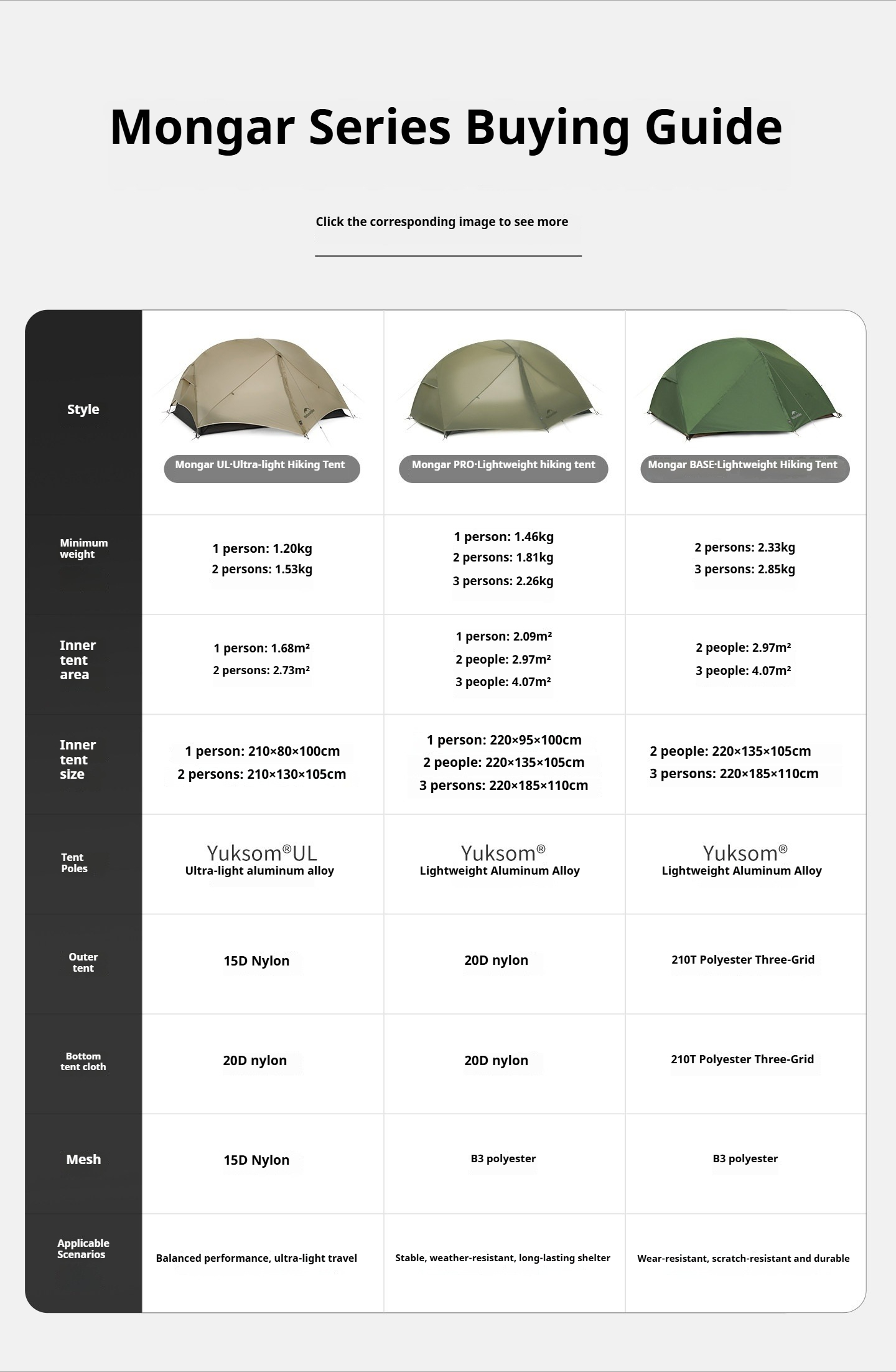Click the khaki Mongar UL tent image
This screenshot has width=896, height=1372.
coord(261,389)
